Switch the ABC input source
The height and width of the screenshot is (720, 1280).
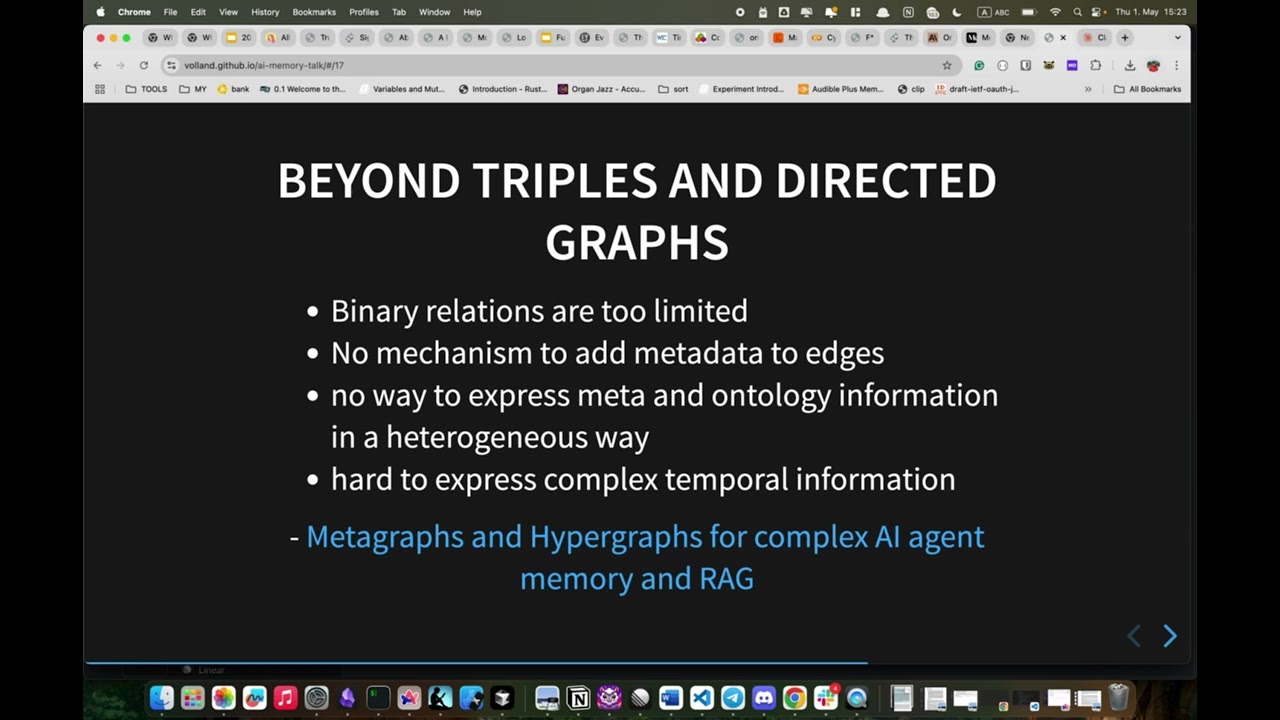[994, 12]
